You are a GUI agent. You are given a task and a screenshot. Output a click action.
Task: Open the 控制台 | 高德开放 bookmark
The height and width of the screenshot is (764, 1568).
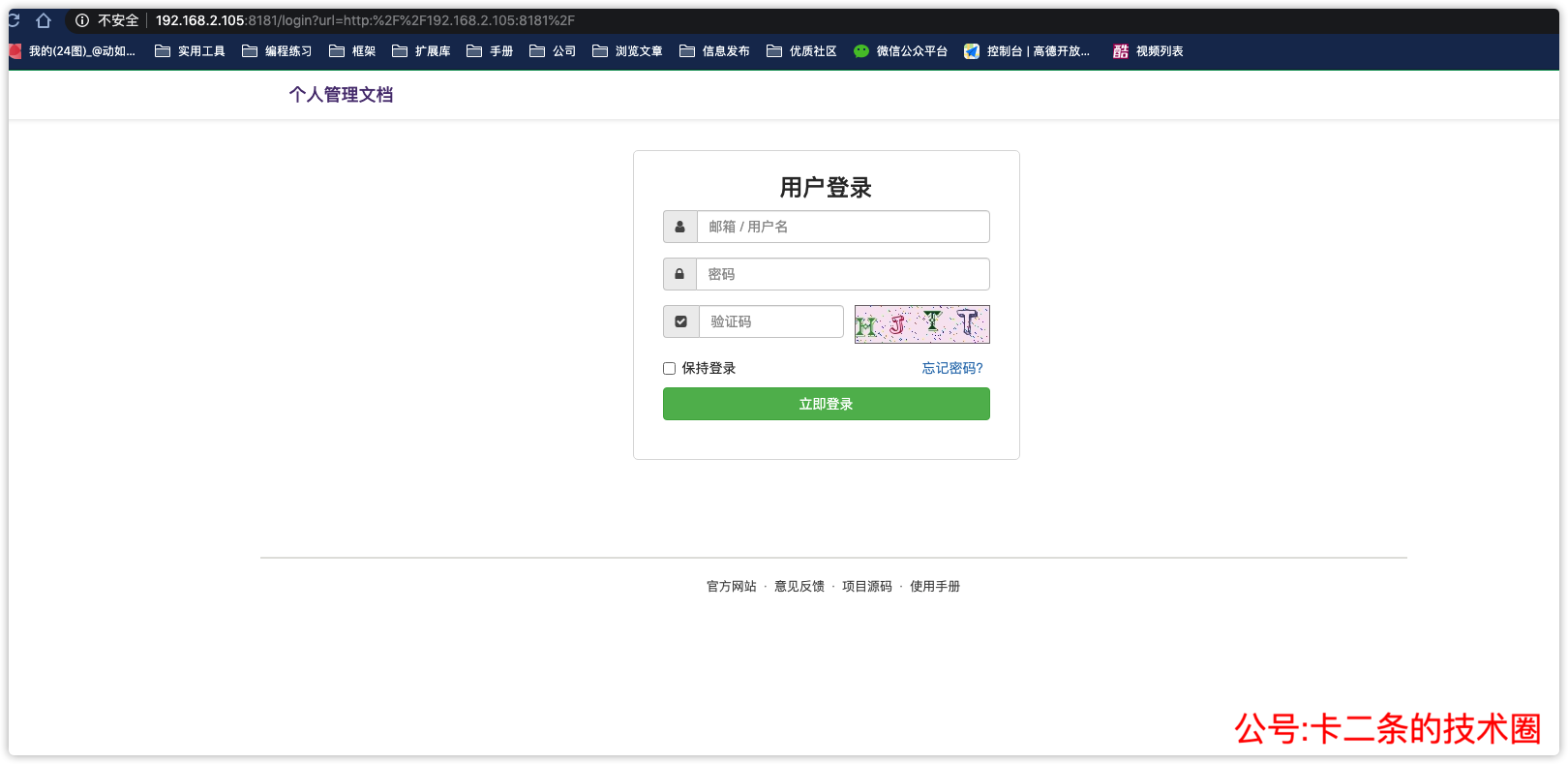(1027, 51)
